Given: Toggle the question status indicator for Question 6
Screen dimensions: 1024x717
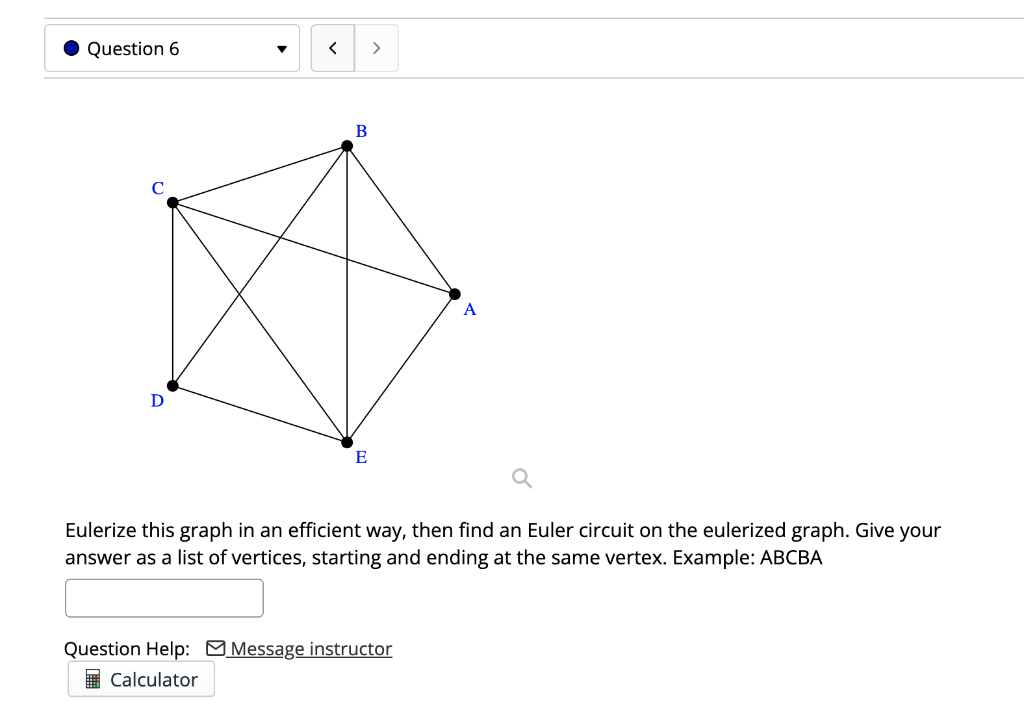Looking at the screenshot, I should (x=70, y=47).
